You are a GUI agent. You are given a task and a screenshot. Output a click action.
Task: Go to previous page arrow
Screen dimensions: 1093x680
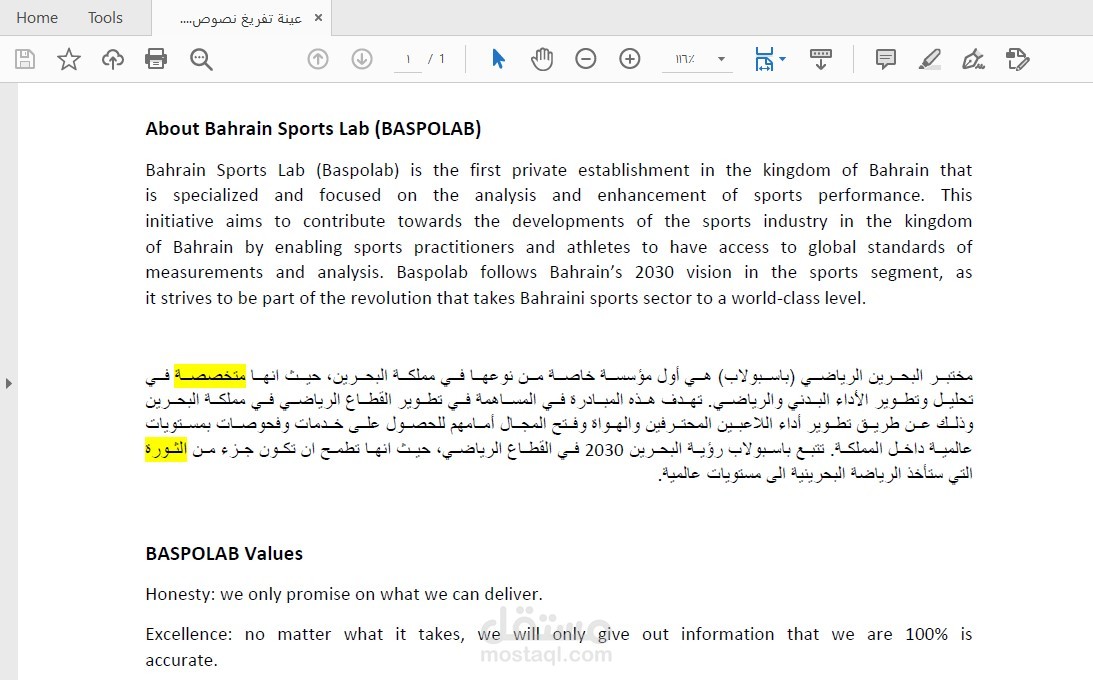coord(318,59)
